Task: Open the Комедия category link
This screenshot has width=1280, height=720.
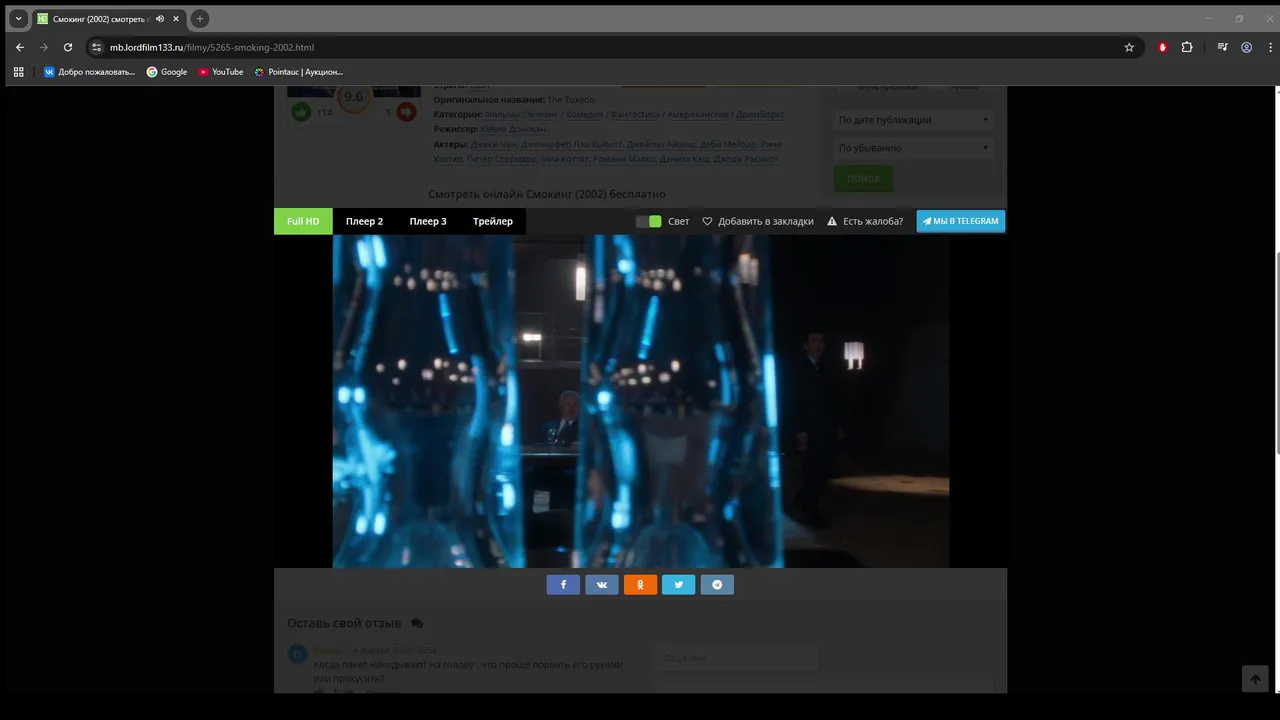Action: 585,114
